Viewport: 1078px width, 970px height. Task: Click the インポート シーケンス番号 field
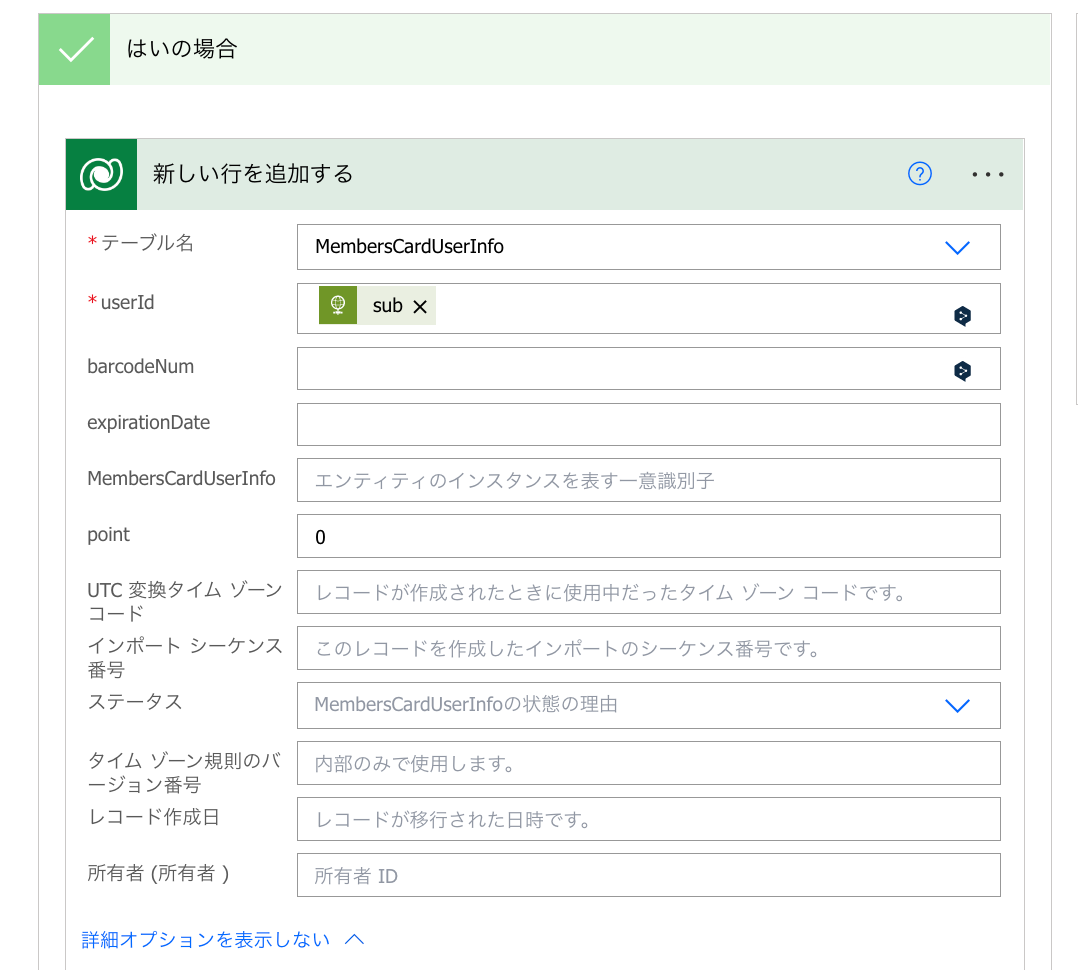pos(649,648)
